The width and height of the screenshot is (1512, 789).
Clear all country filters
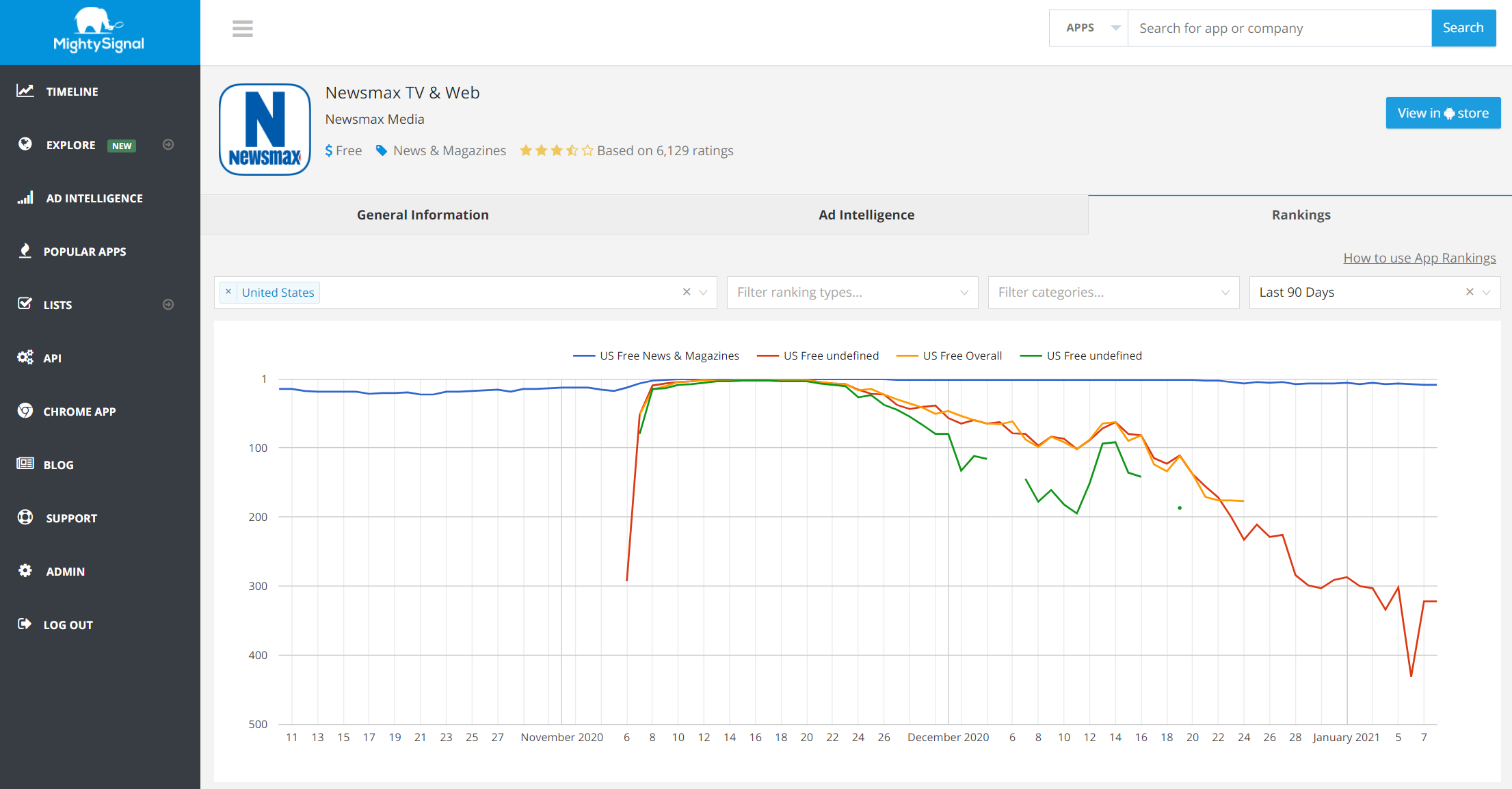tap(687, 292)
